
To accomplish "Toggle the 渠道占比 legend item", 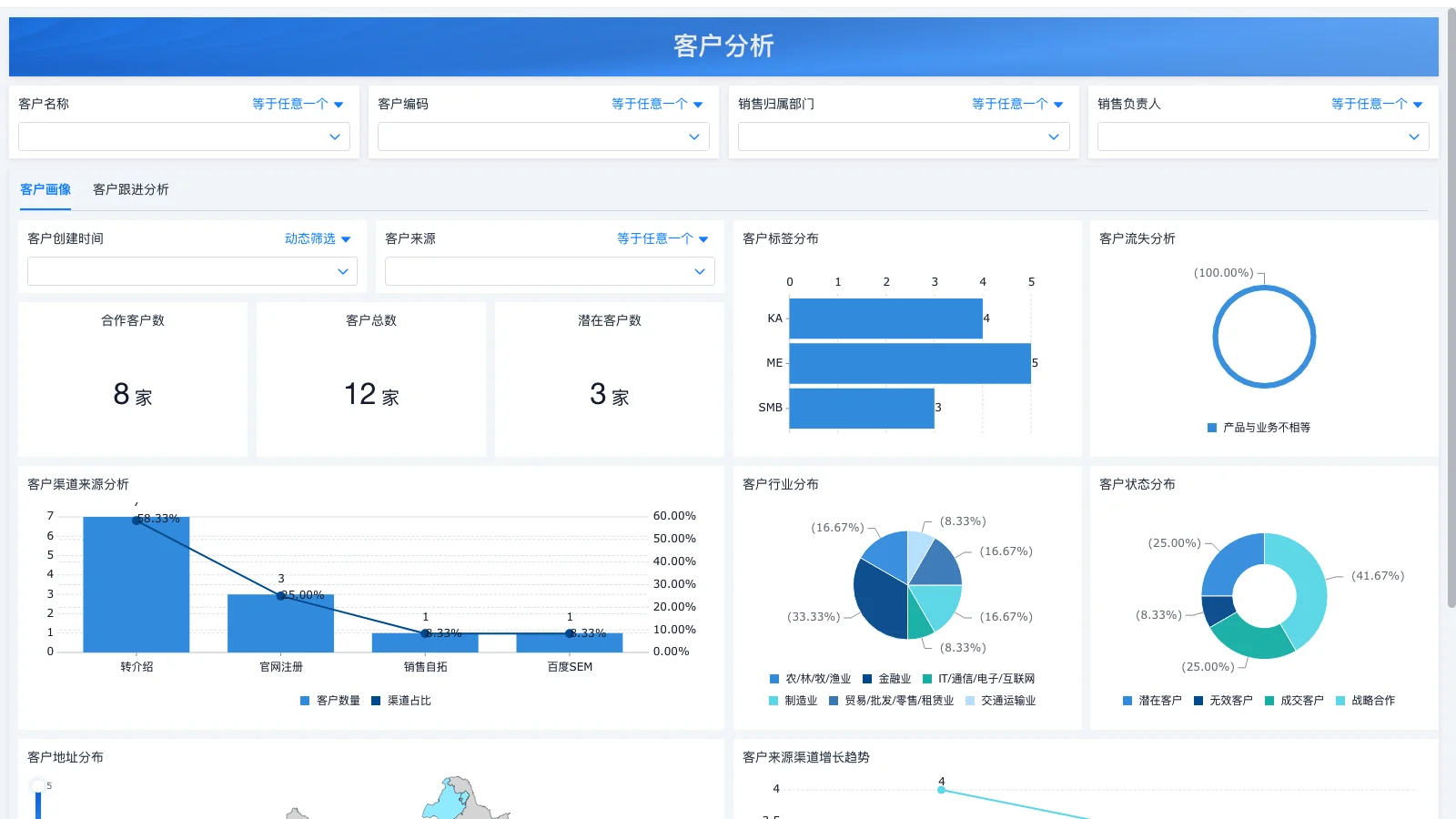I will (x=402, y=700).
